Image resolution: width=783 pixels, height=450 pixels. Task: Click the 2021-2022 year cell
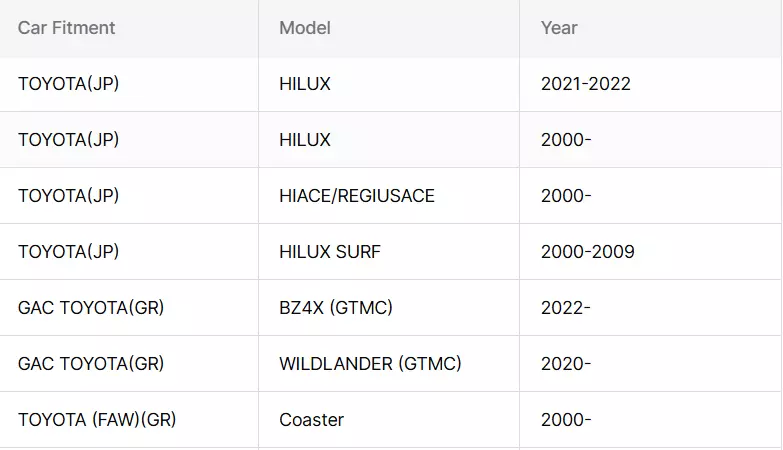[x=650, y=84]
